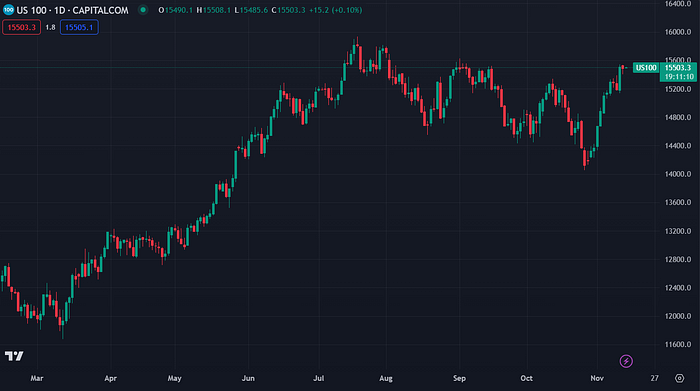Click the 14400.0 price scale label
Viewport: 700px width, 391px height.
coord(678,146)
